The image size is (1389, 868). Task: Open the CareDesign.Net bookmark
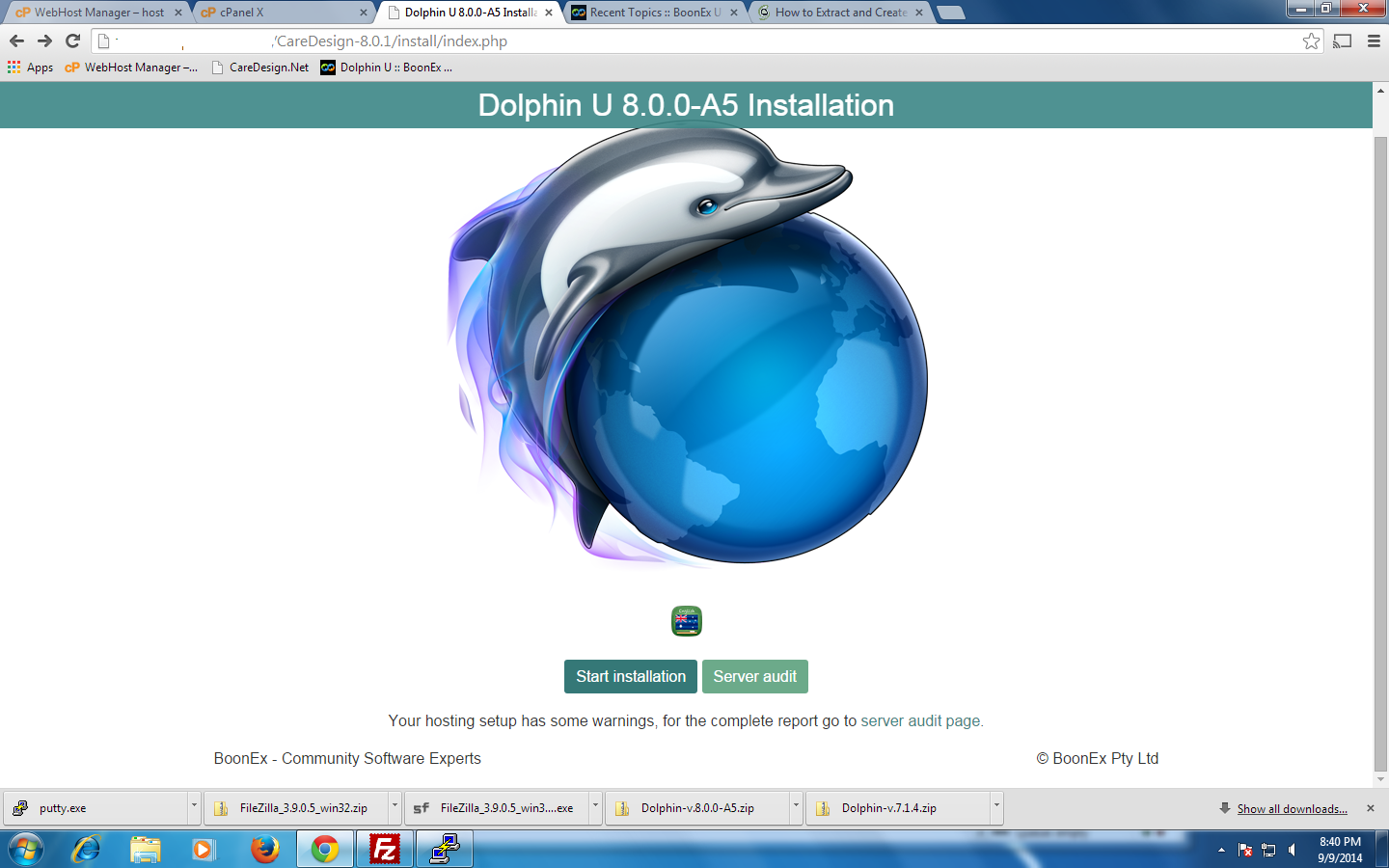pyautogui.click(x=260, y=68)
